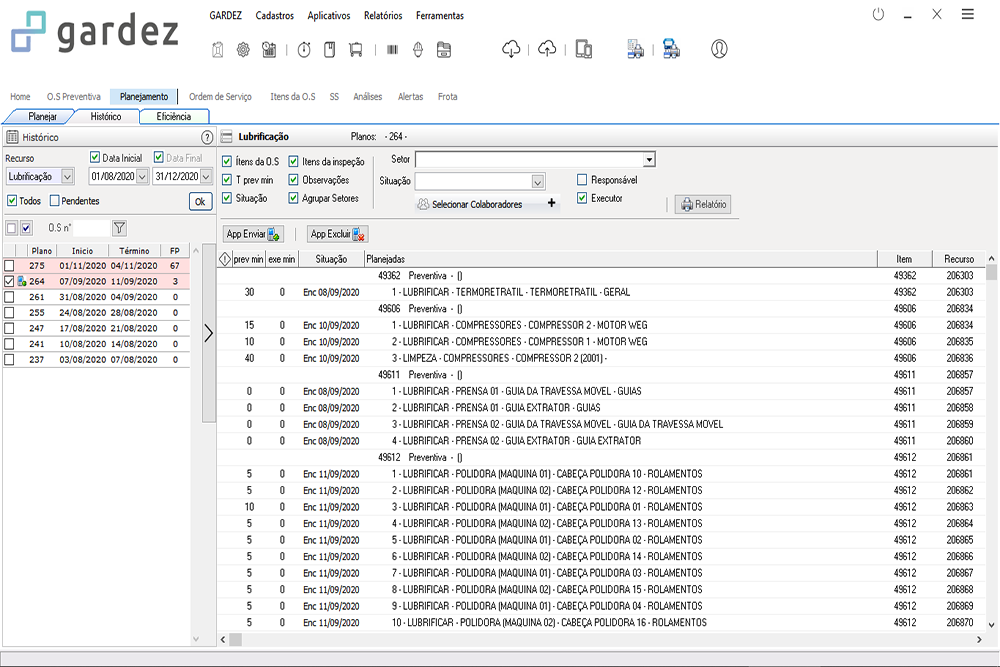This screenshot has height=667, width=1000.
Task: Click the Ok button in Histórico panel
Action: click(x=200, y=202)
